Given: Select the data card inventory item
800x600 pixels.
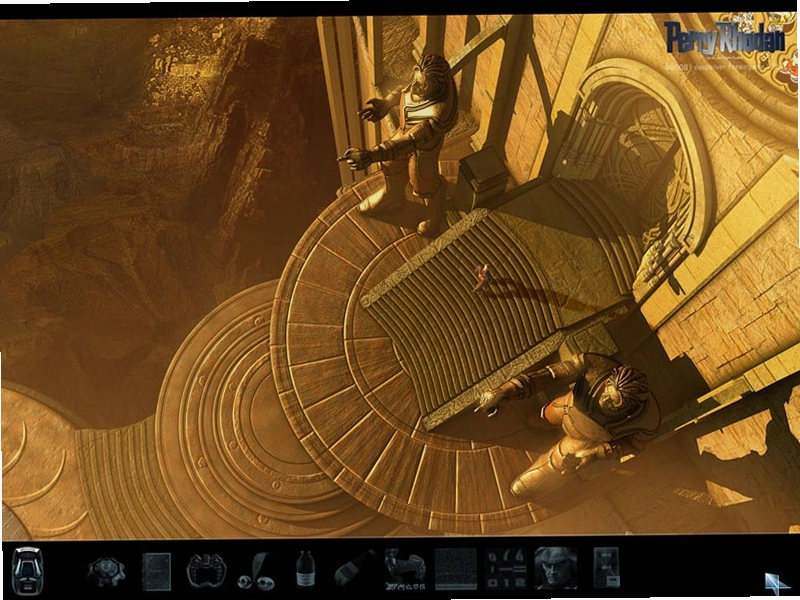Looking at the screenshot, I should pos(606,567).
